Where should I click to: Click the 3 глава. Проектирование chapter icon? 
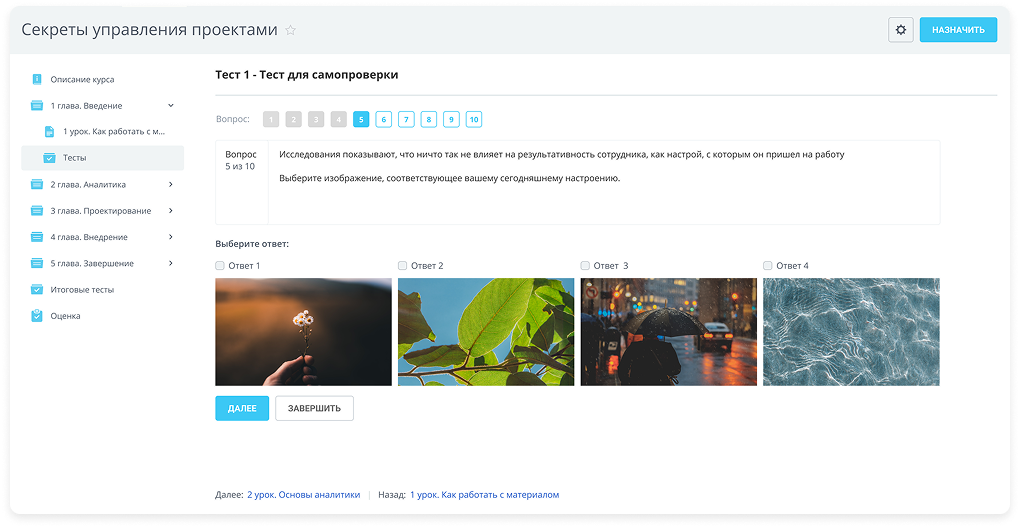(37, 211)
